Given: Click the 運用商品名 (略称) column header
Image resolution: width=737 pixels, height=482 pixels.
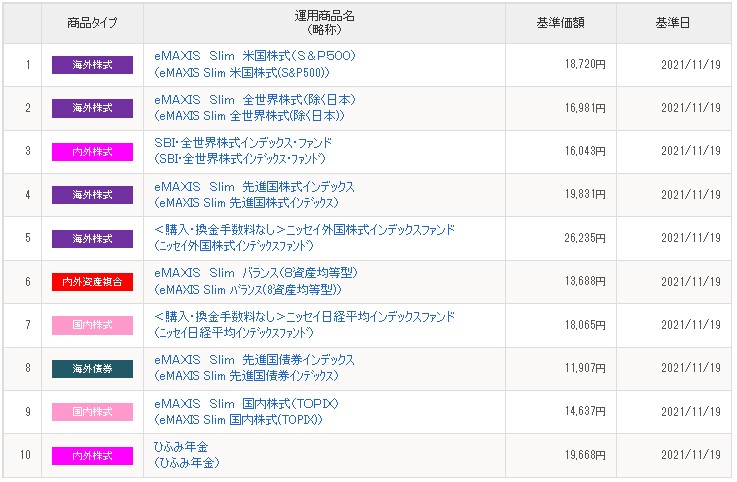Looking at the screenshot, I should [x=324, y=23].
